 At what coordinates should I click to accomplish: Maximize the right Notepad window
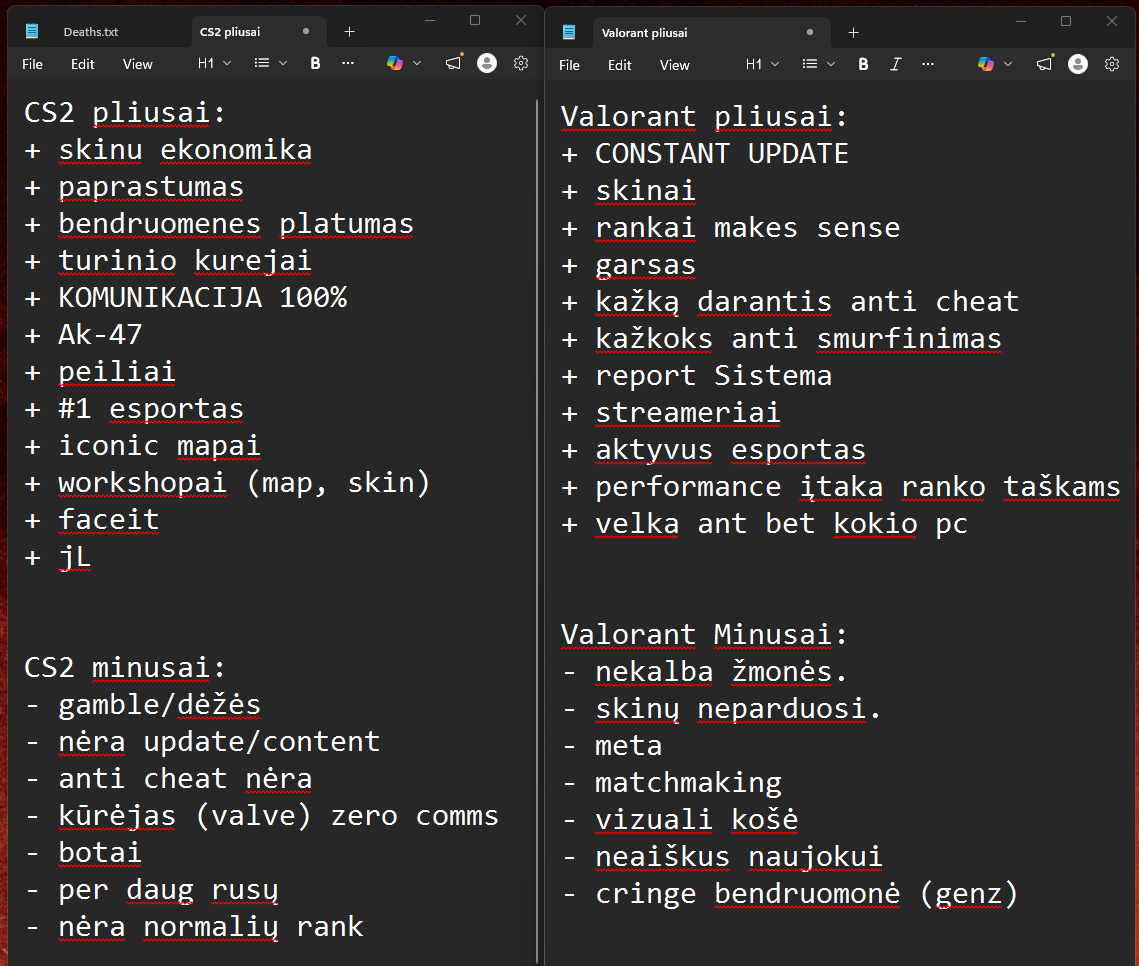tap(1066, 21)
